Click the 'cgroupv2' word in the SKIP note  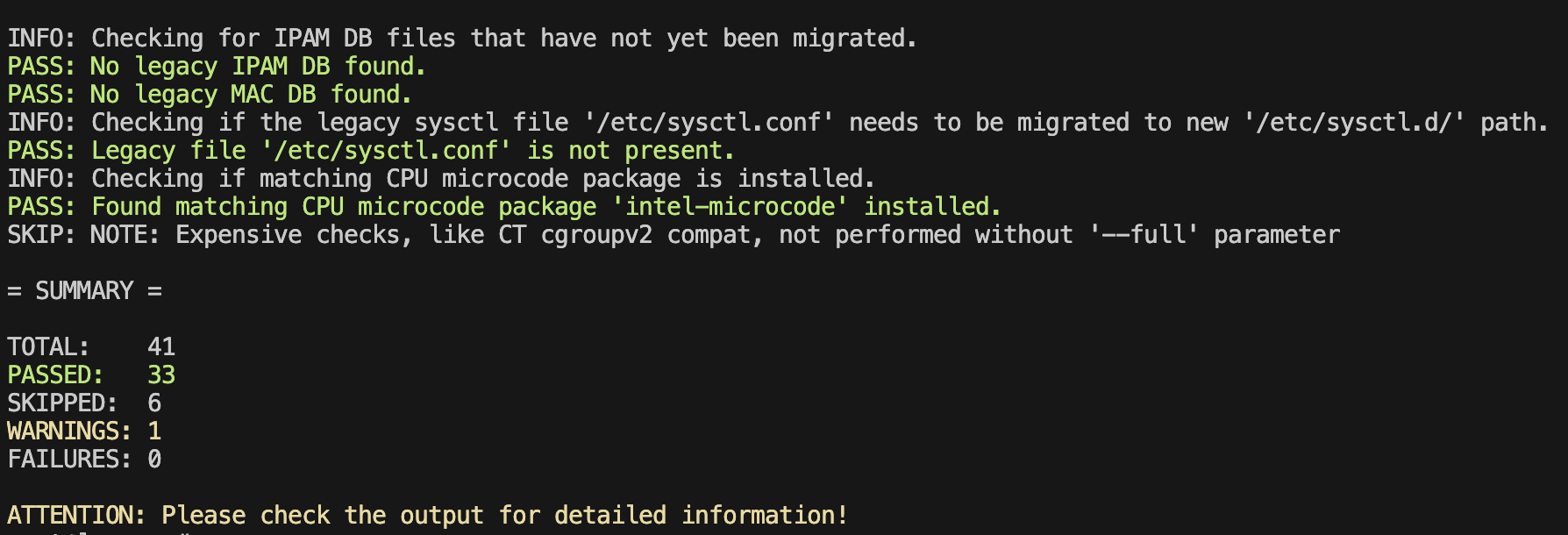coord(596,235)
